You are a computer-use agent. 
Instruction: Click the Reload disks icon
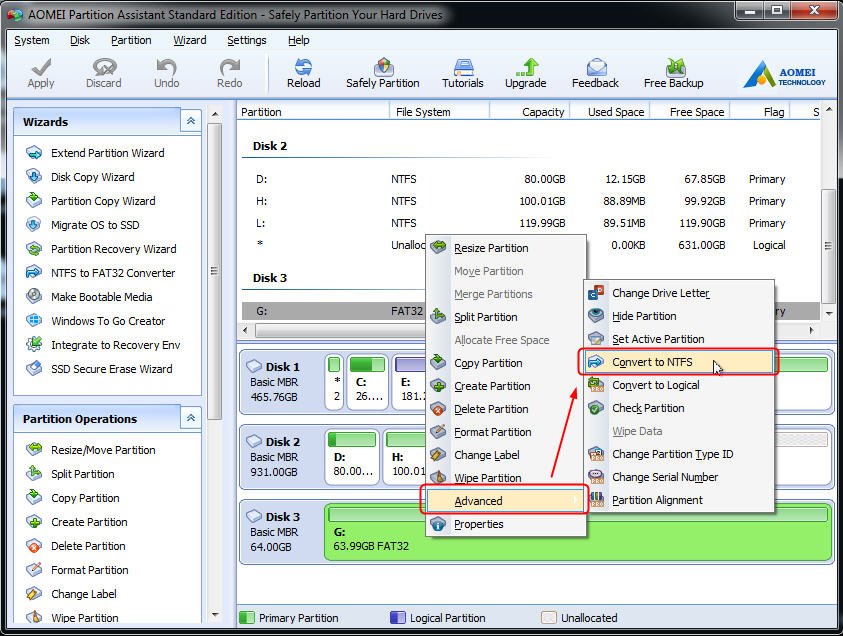coord(303,67)
